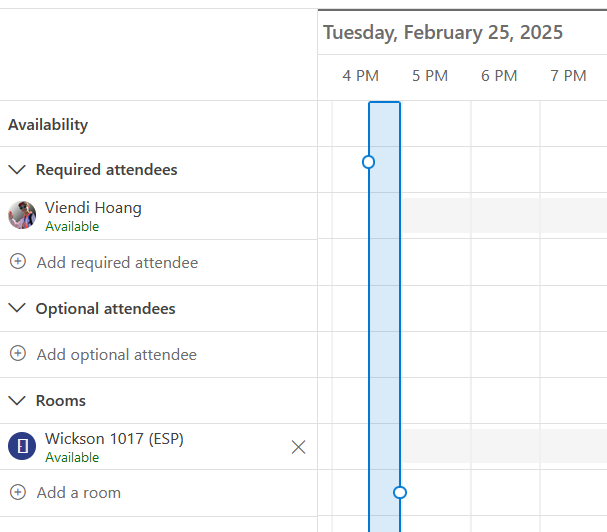The height and width of the screenshot is (532, 607).
Task: Click plus icon beside Add optional attendee
Action: tap(17, 354)
